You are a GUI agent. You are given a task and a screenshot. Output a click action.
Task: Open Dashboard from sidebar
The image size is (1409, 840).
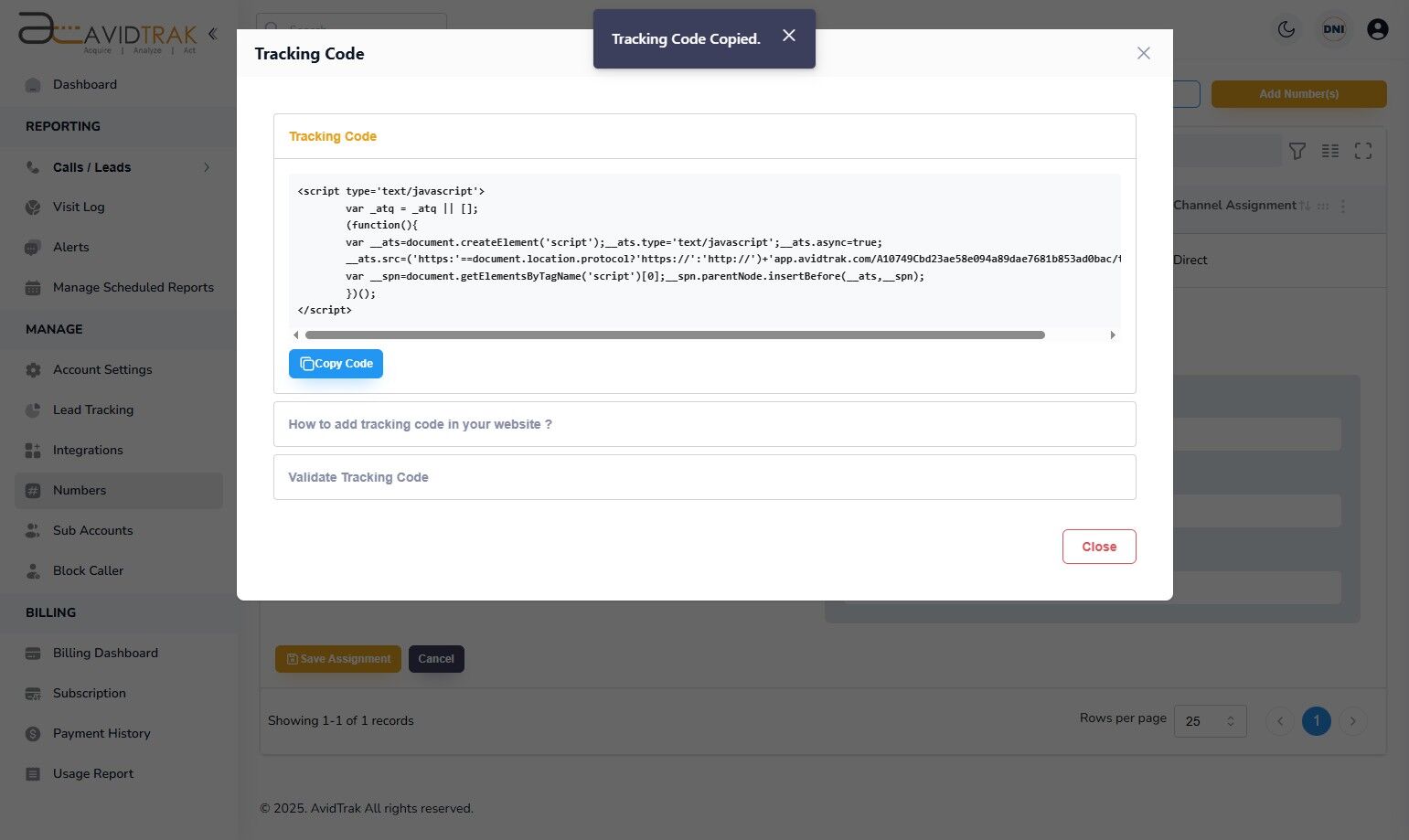tap(84, 85)
